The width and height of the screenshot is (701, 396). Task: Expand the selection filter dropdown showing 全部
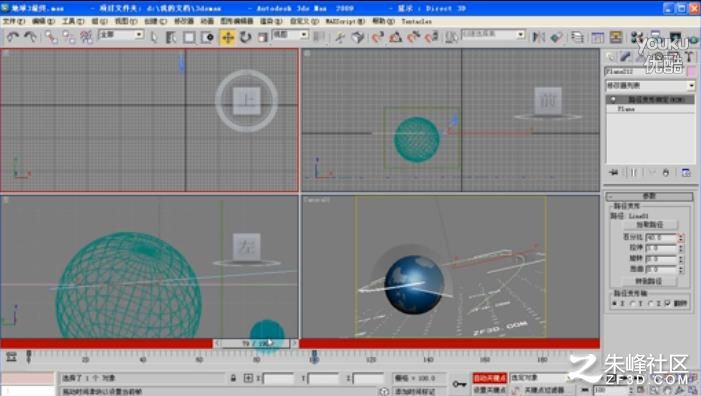click(x=121, y=35)
